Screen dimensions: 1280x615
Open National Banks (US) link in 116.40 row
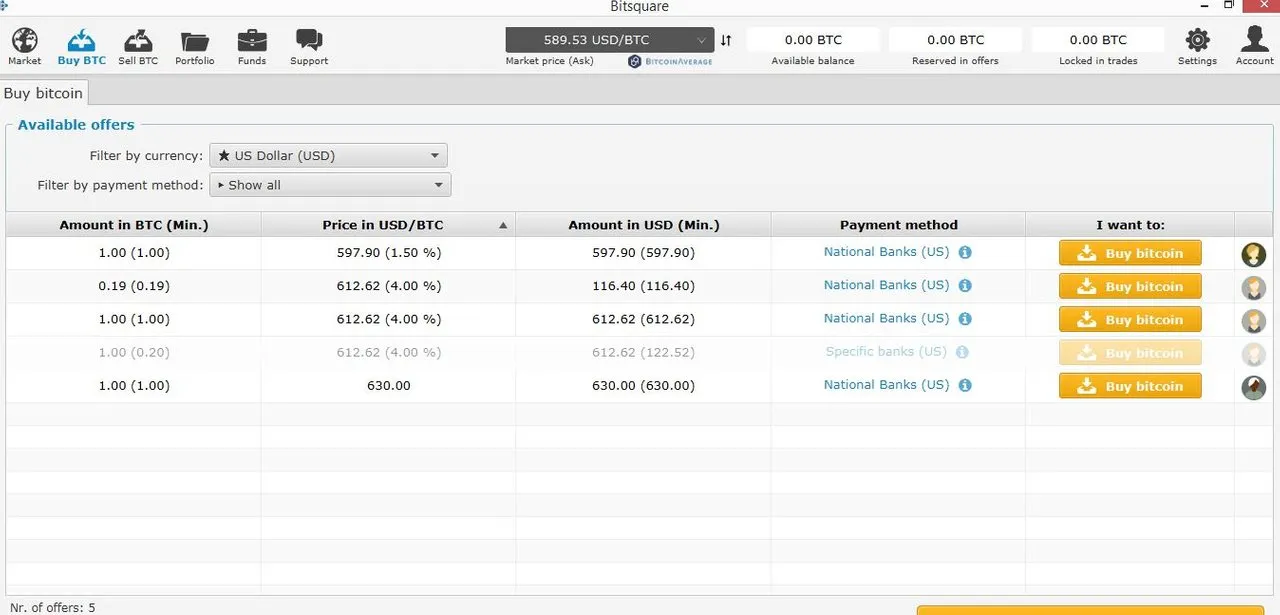886,285
